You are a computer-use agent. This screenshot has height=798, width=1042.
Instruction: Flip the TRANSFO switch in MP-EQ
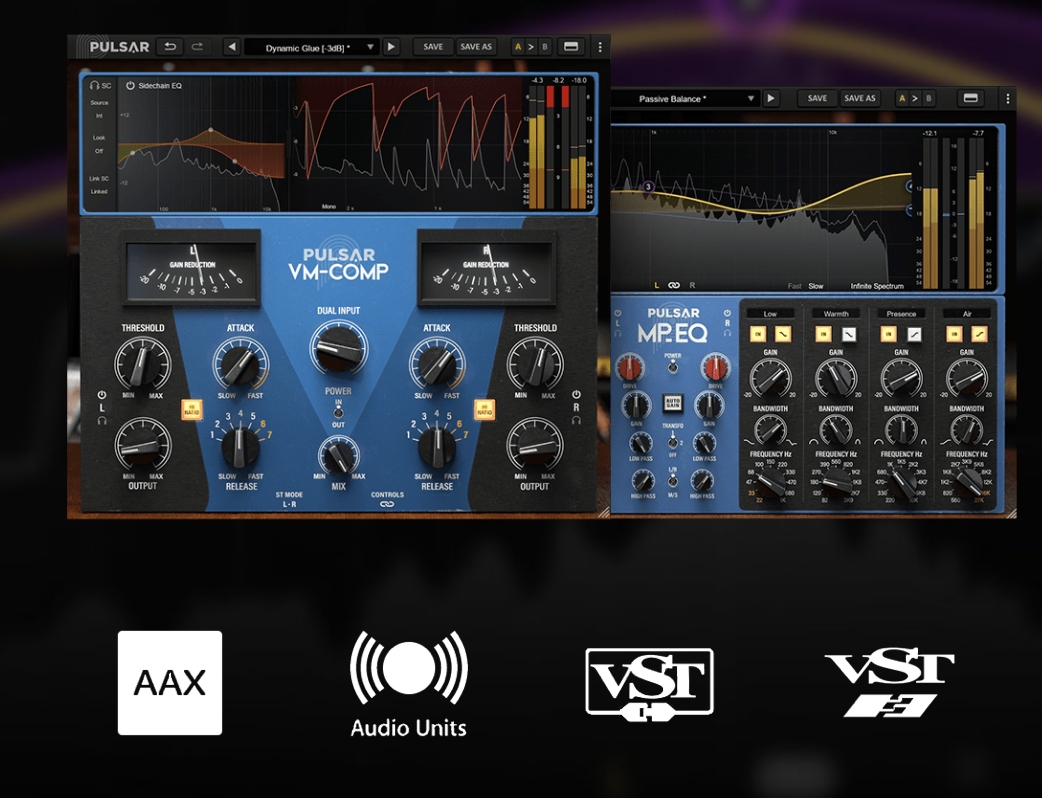(x=673, y=441)
